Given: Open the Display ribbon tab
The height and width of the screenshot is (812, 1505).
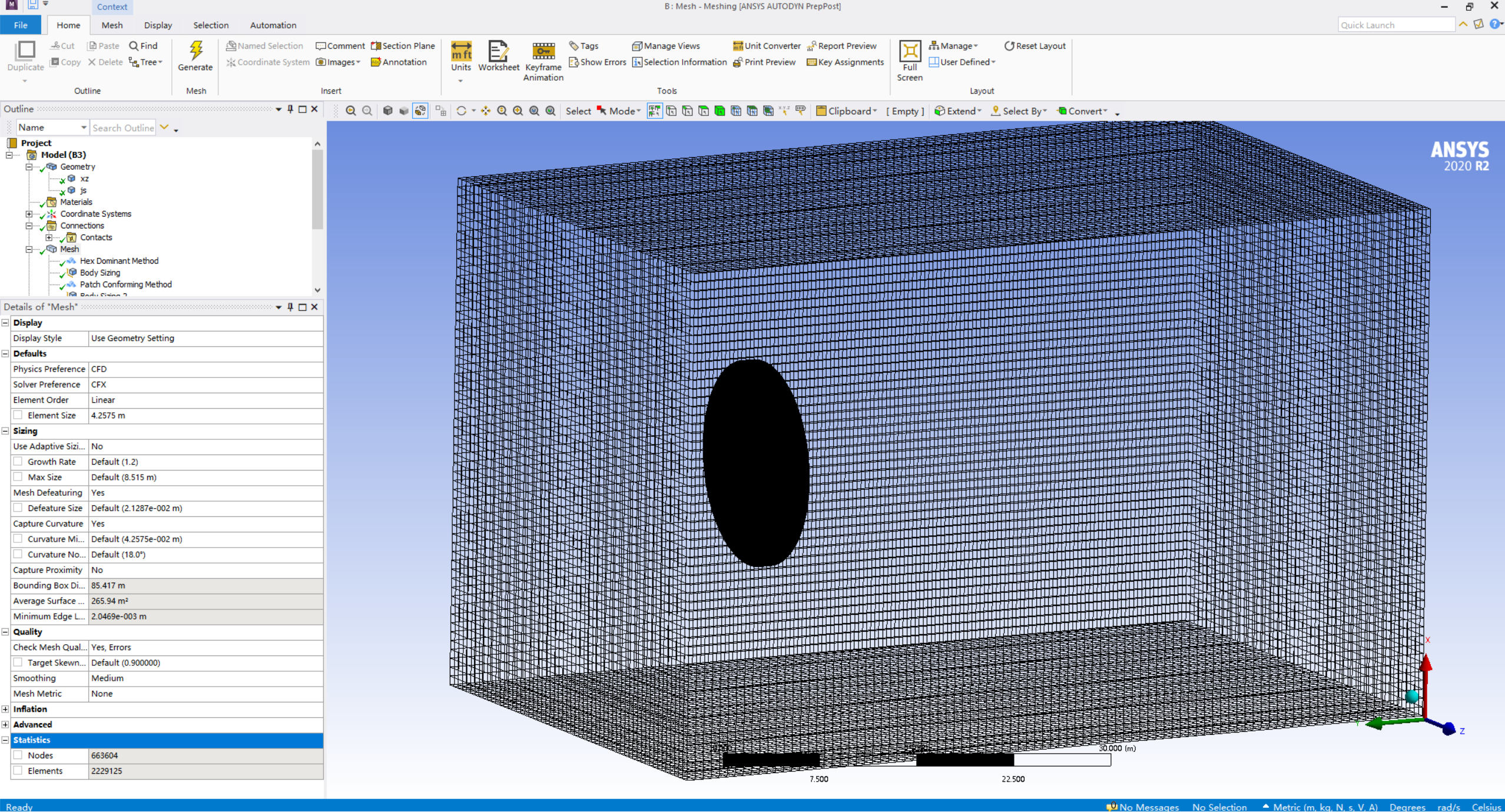Looking at the screenshot, I should pyautogui.click(x=158, y=25).
